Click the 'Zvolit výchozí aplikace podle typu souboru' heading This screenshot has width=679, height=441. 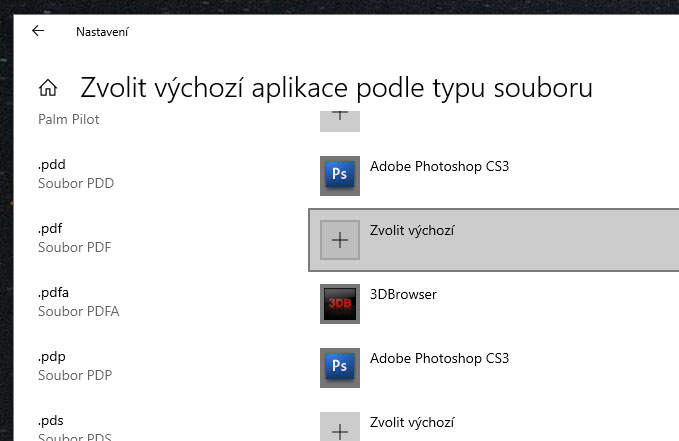336,88
